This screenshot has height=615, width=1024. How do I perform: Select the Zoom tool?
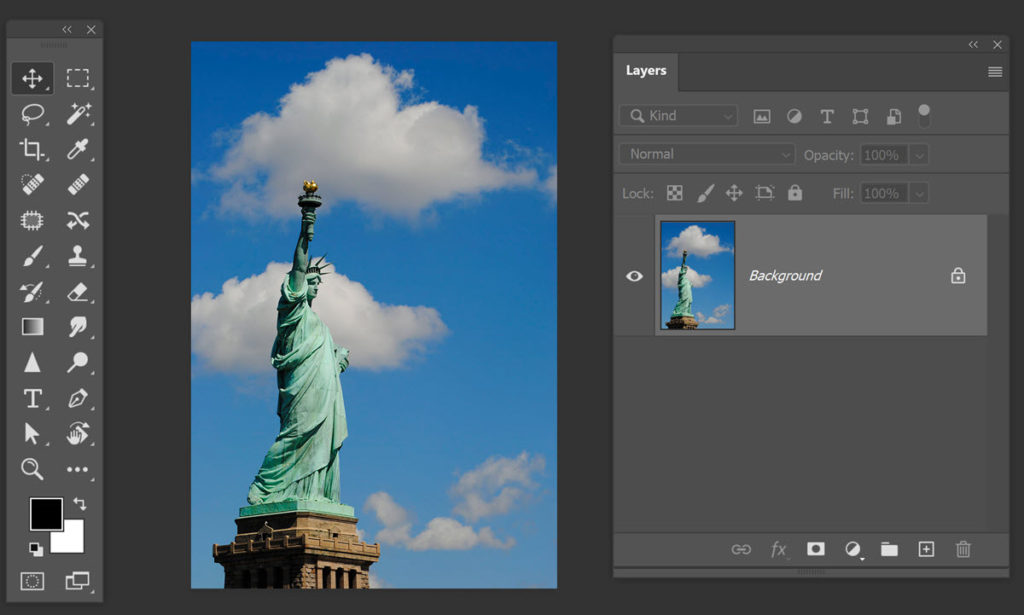coord(32,469)
